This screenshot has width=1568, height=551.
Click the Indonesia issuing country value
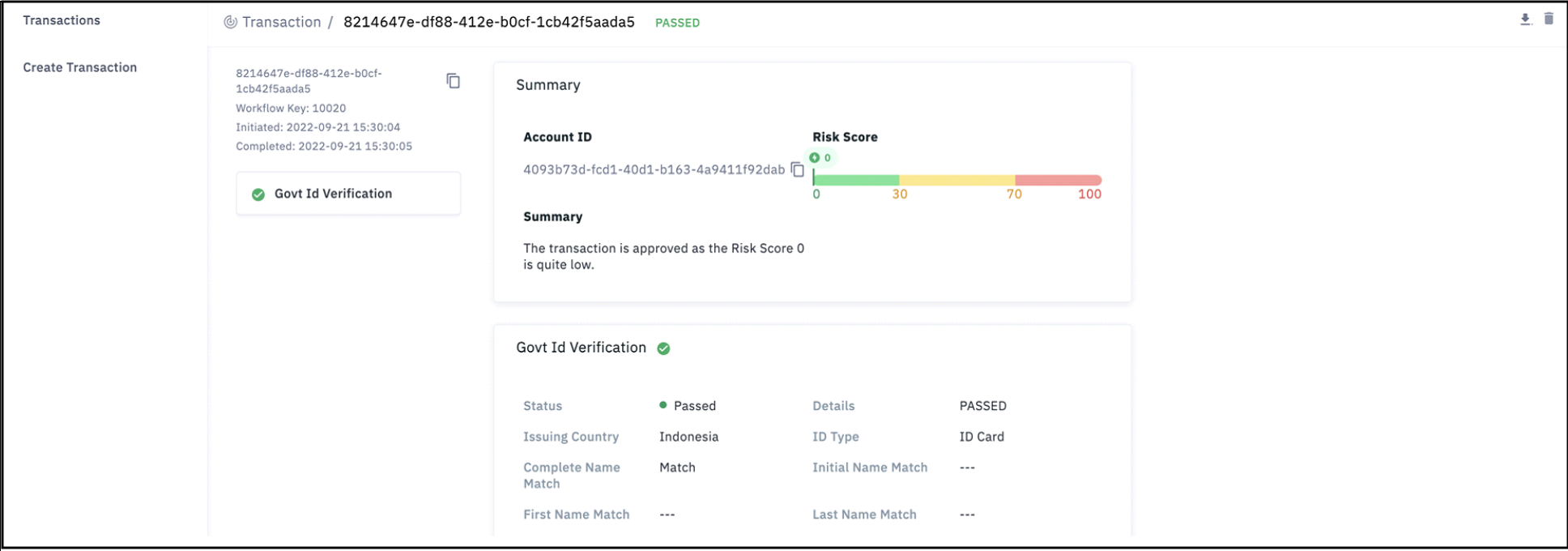688,437
